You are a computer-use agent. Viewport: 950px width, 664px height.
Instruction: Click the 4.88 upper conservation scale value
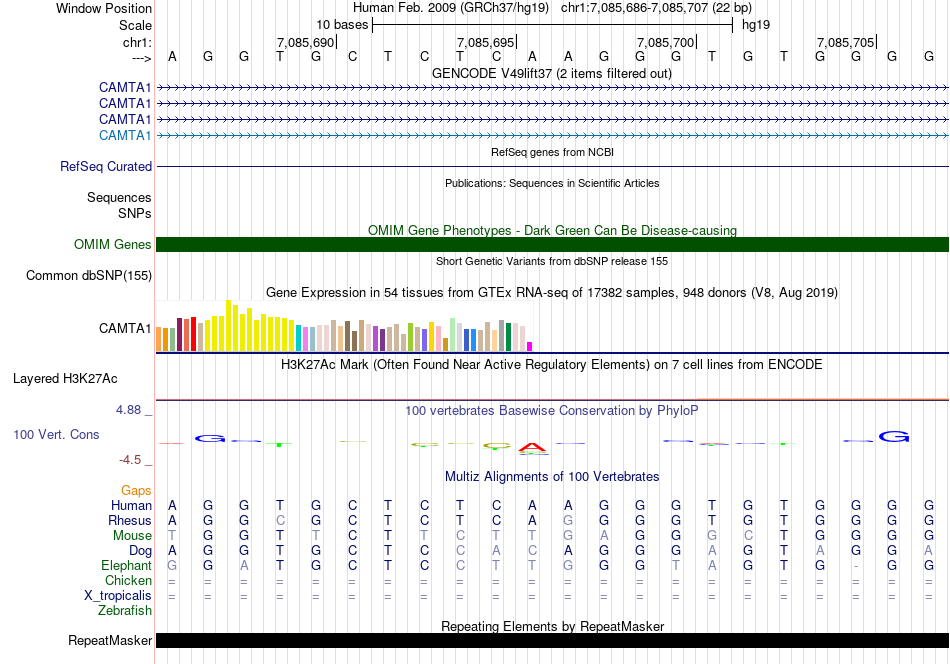[128, 410]
